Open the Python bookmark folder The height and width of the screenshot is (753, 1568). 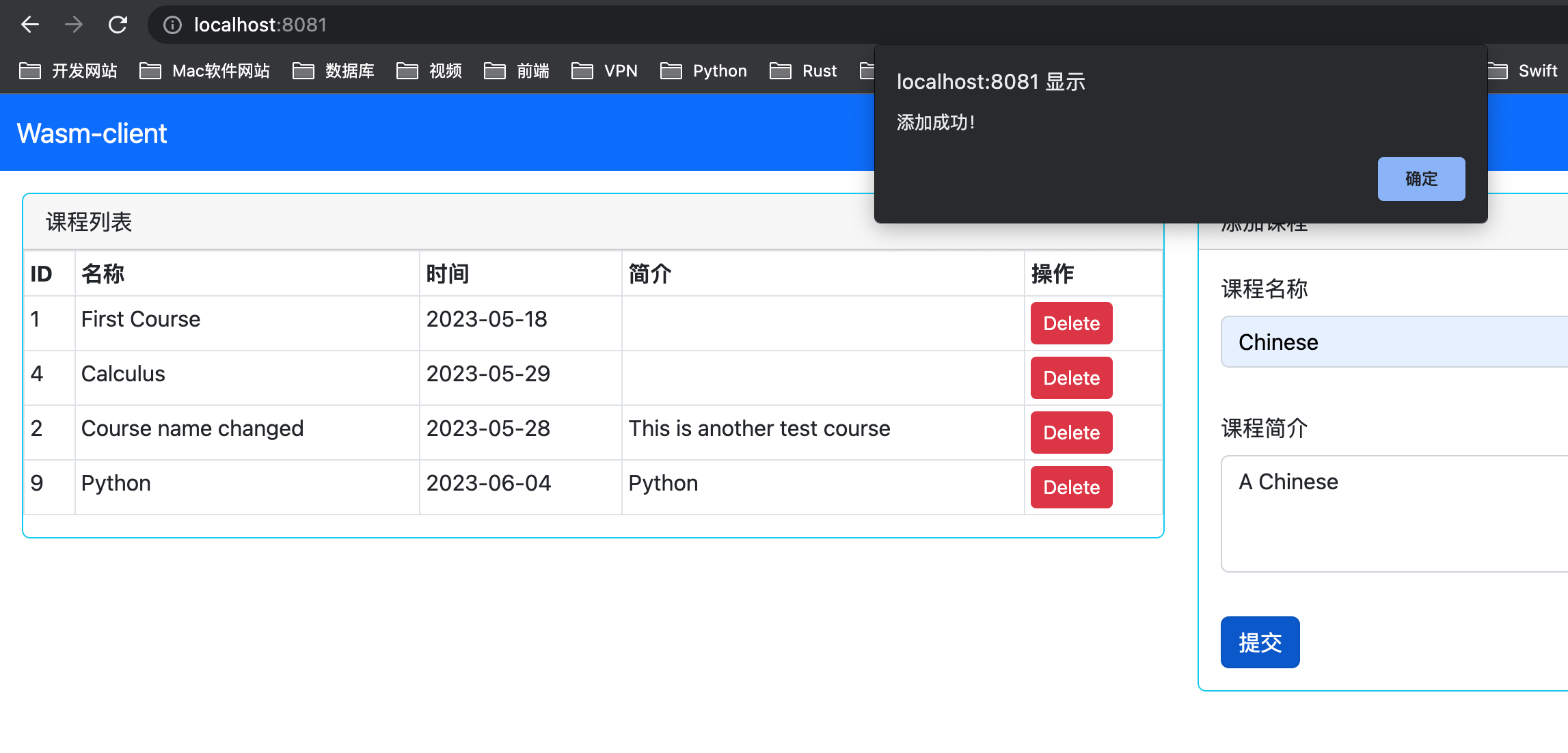[x=704, y=71]
